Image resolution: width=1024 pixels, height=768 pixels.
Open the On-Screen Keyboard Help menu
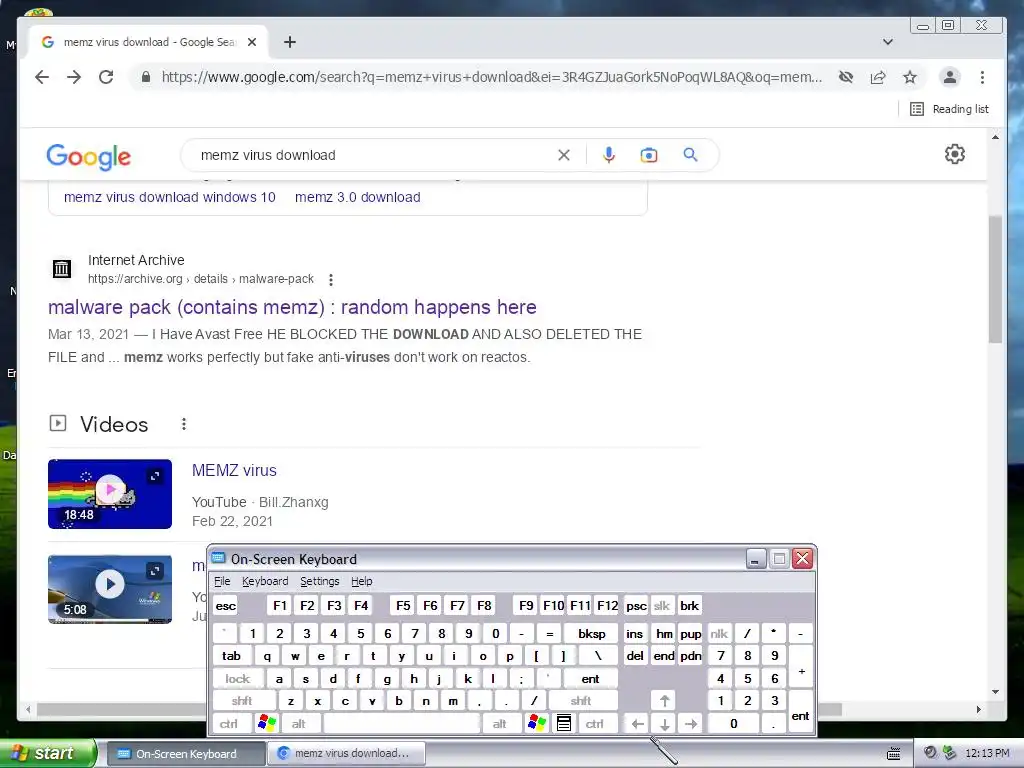click(x=361, y=581)
